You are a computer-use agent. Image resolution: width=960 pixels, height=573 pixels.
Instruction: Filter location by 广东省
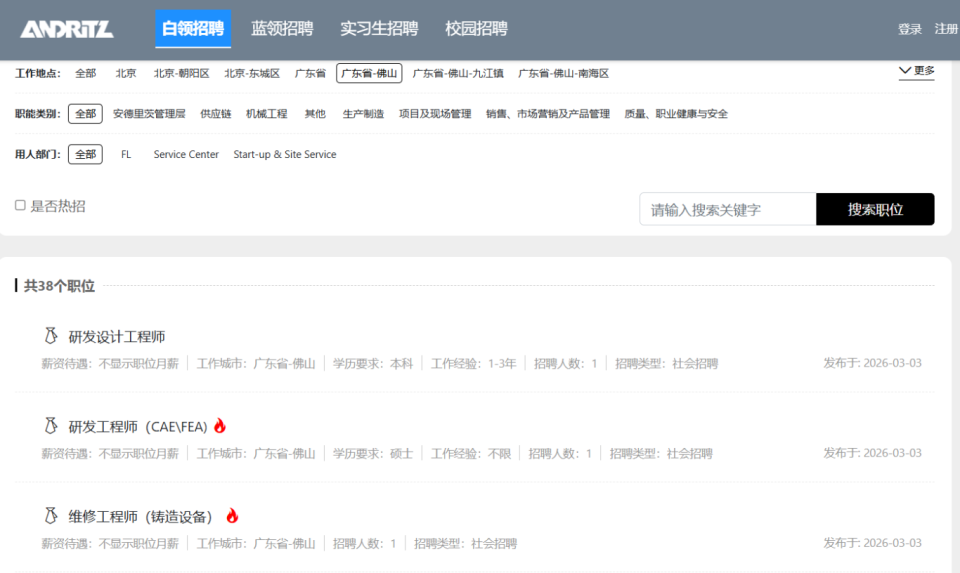pos(310,73)
